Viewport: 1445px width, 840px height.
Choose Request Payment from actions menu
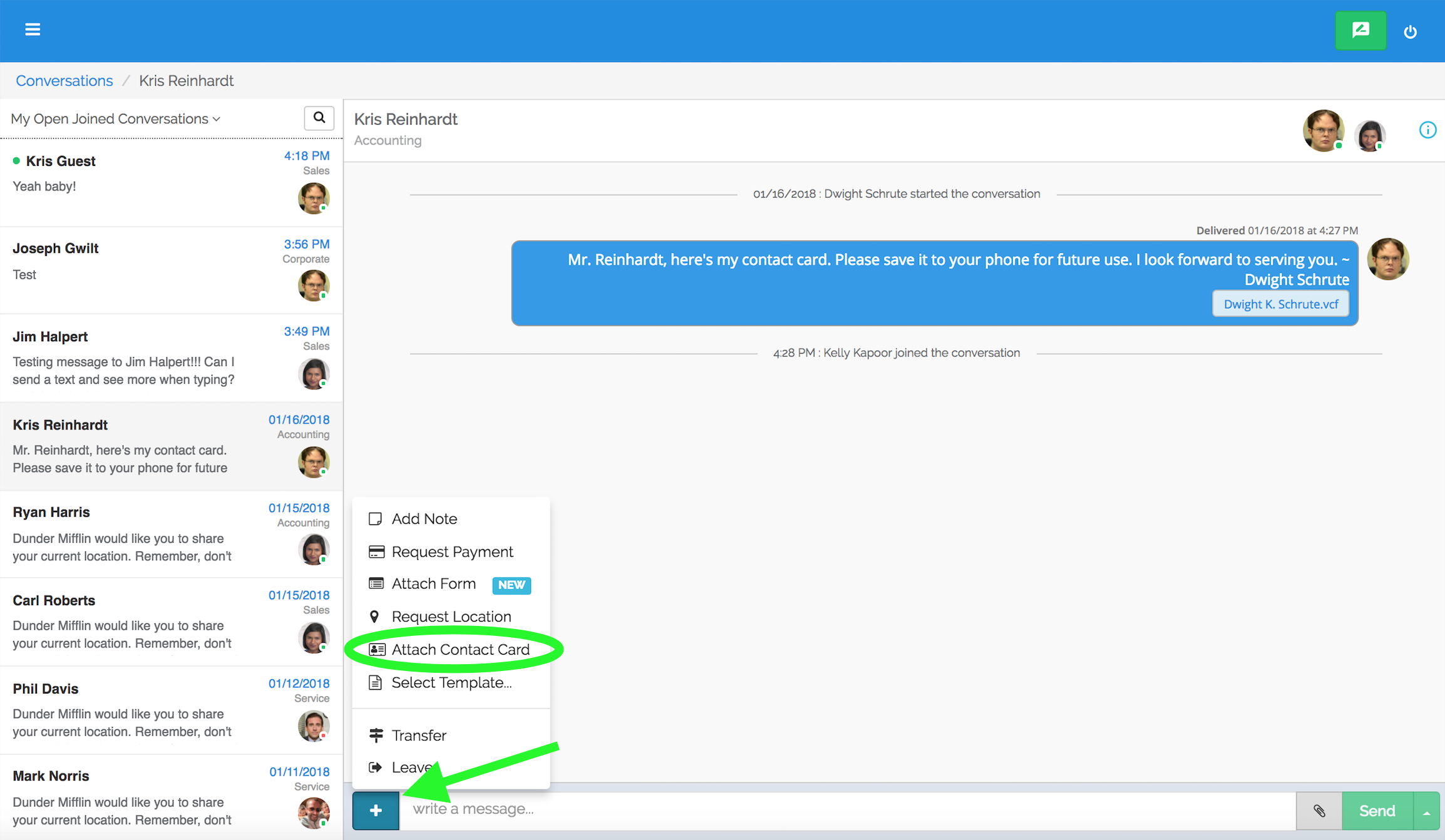451,552
